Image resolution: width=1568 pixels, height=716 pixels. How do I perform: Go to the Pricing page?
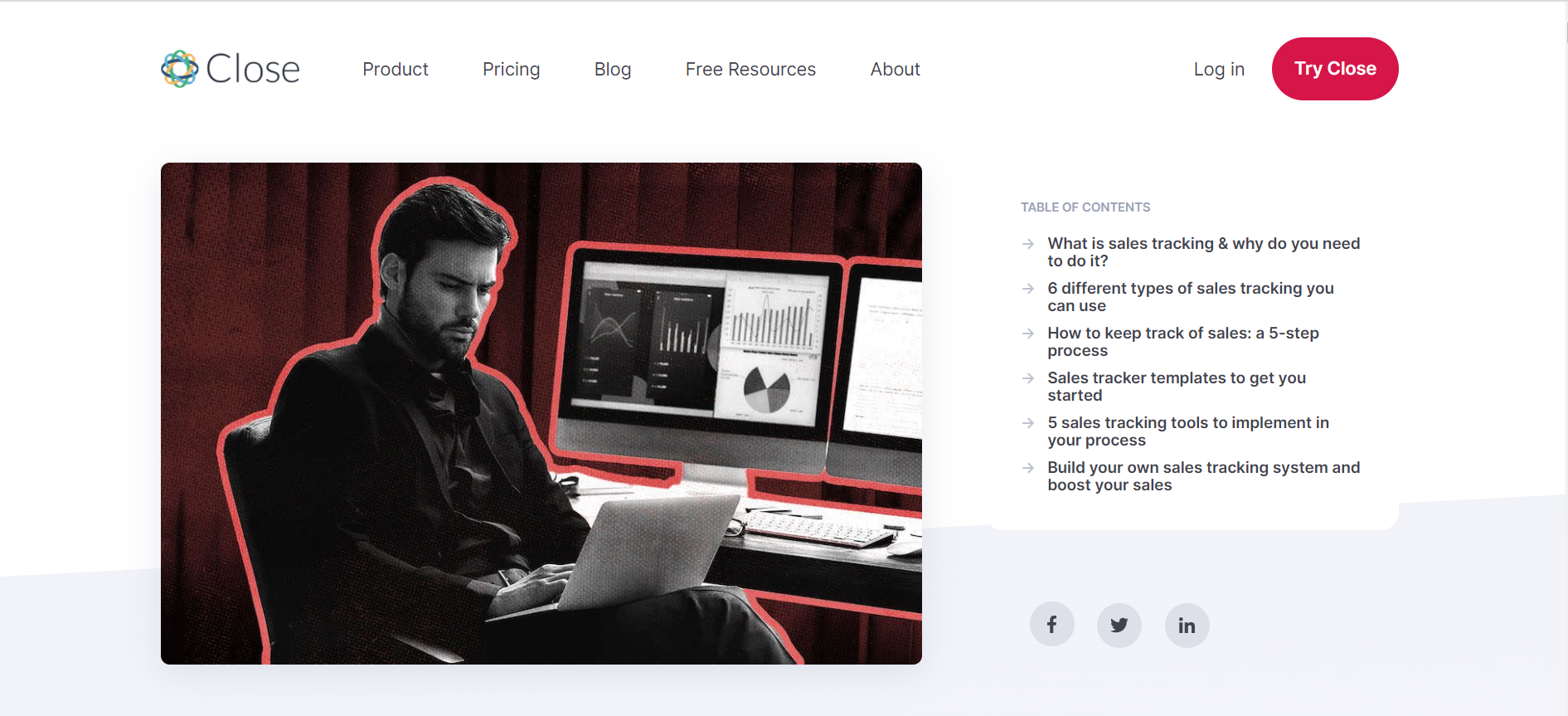coord(511,70)
